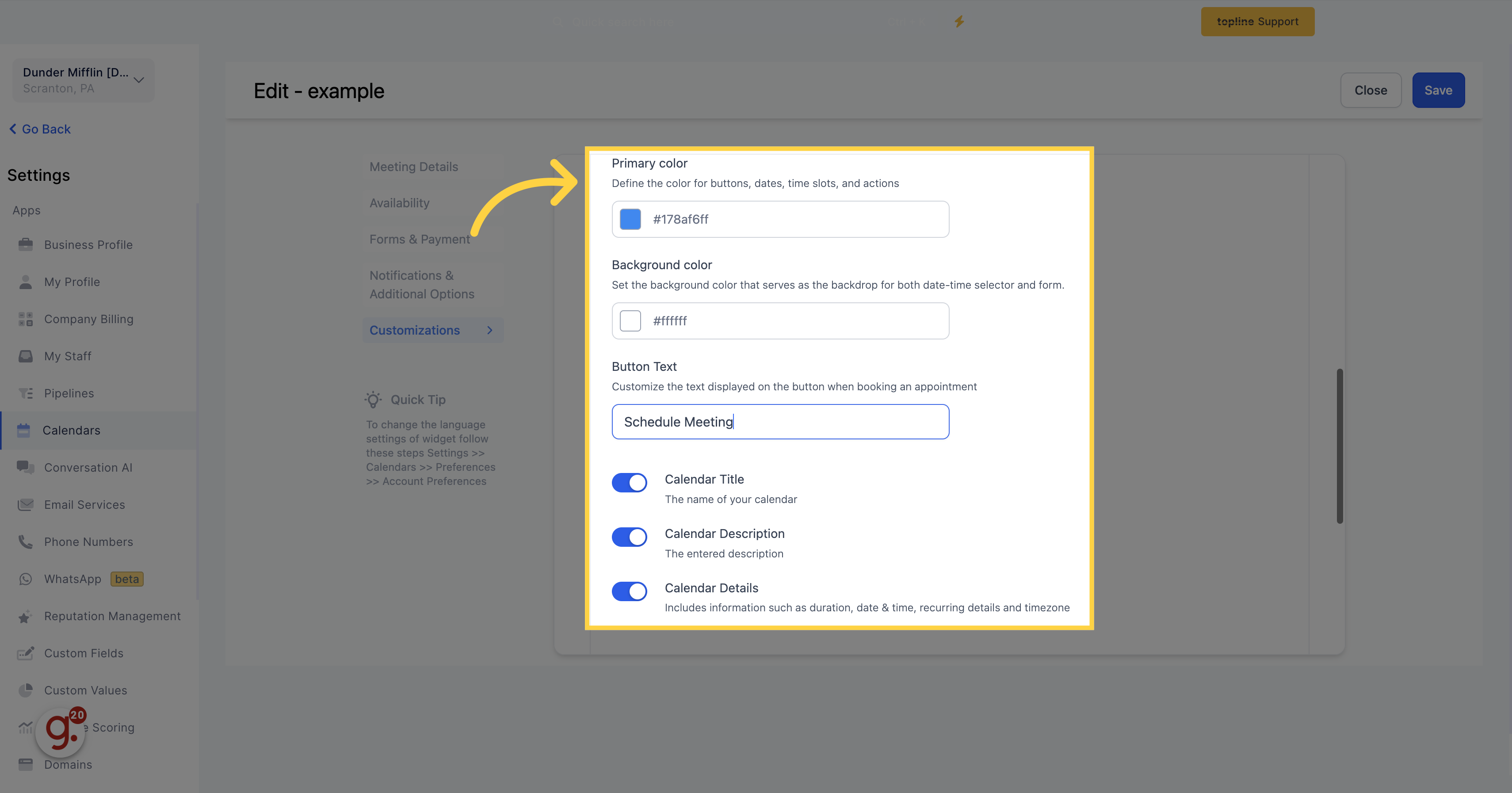Image resolution: width=1512 pixels, height=793 pixels.
Task: Click the Domains icon in sidebar
Action: (x=26, y=764)
